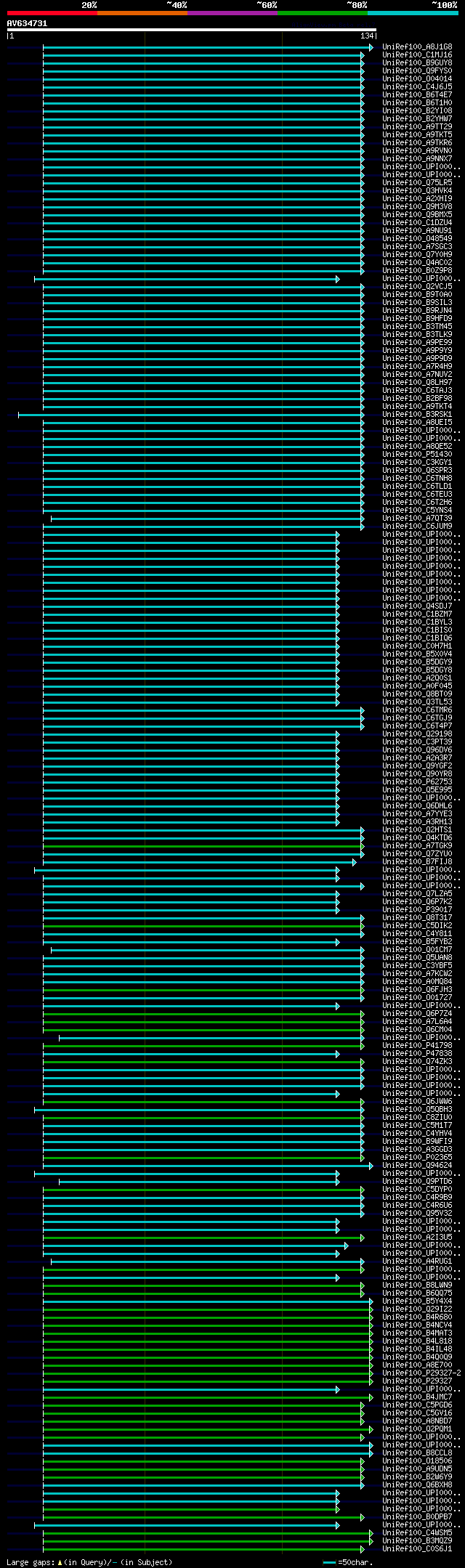The image size is (465, 1568).
Task: Open the UniRef100_B7FIJ8 hit
Action: (x=417, y=862)
